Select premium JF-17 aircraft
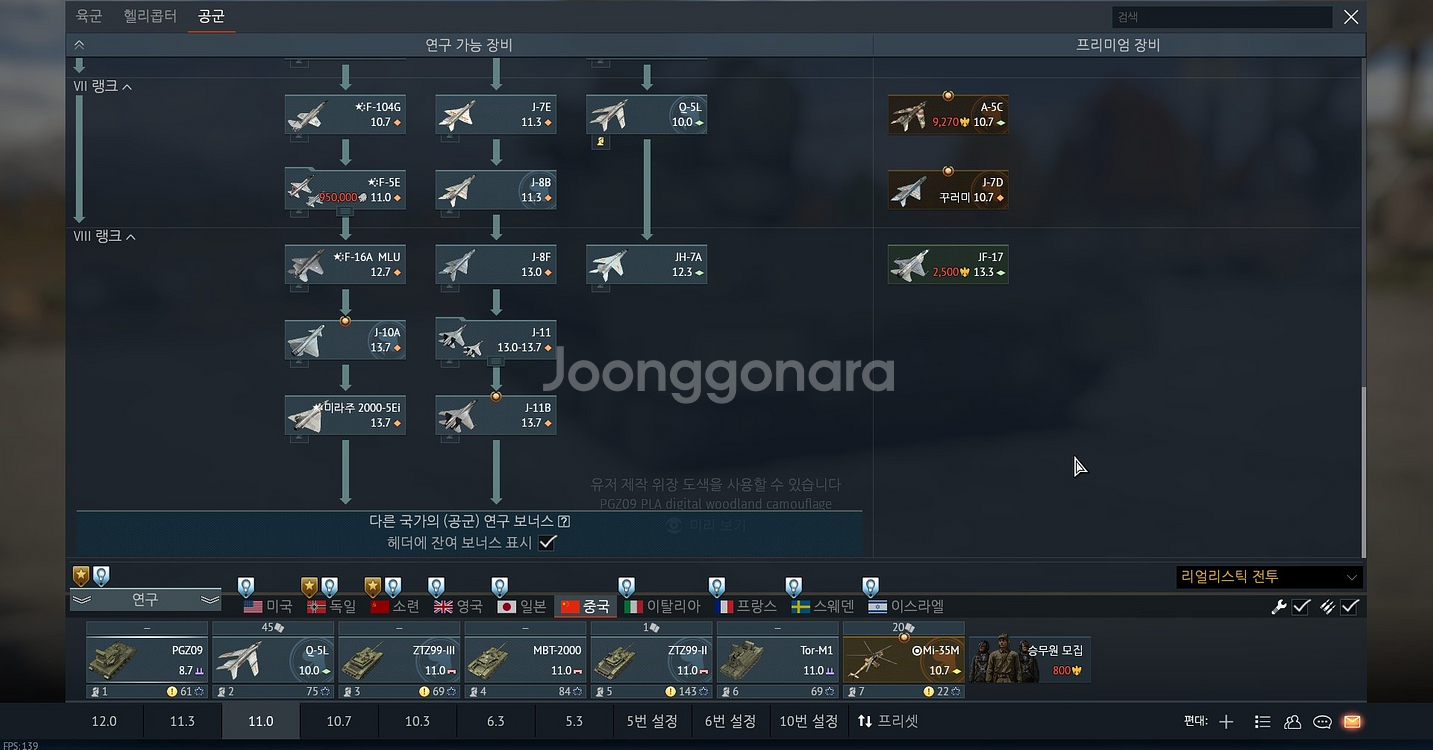 click(x=948, y=264)
